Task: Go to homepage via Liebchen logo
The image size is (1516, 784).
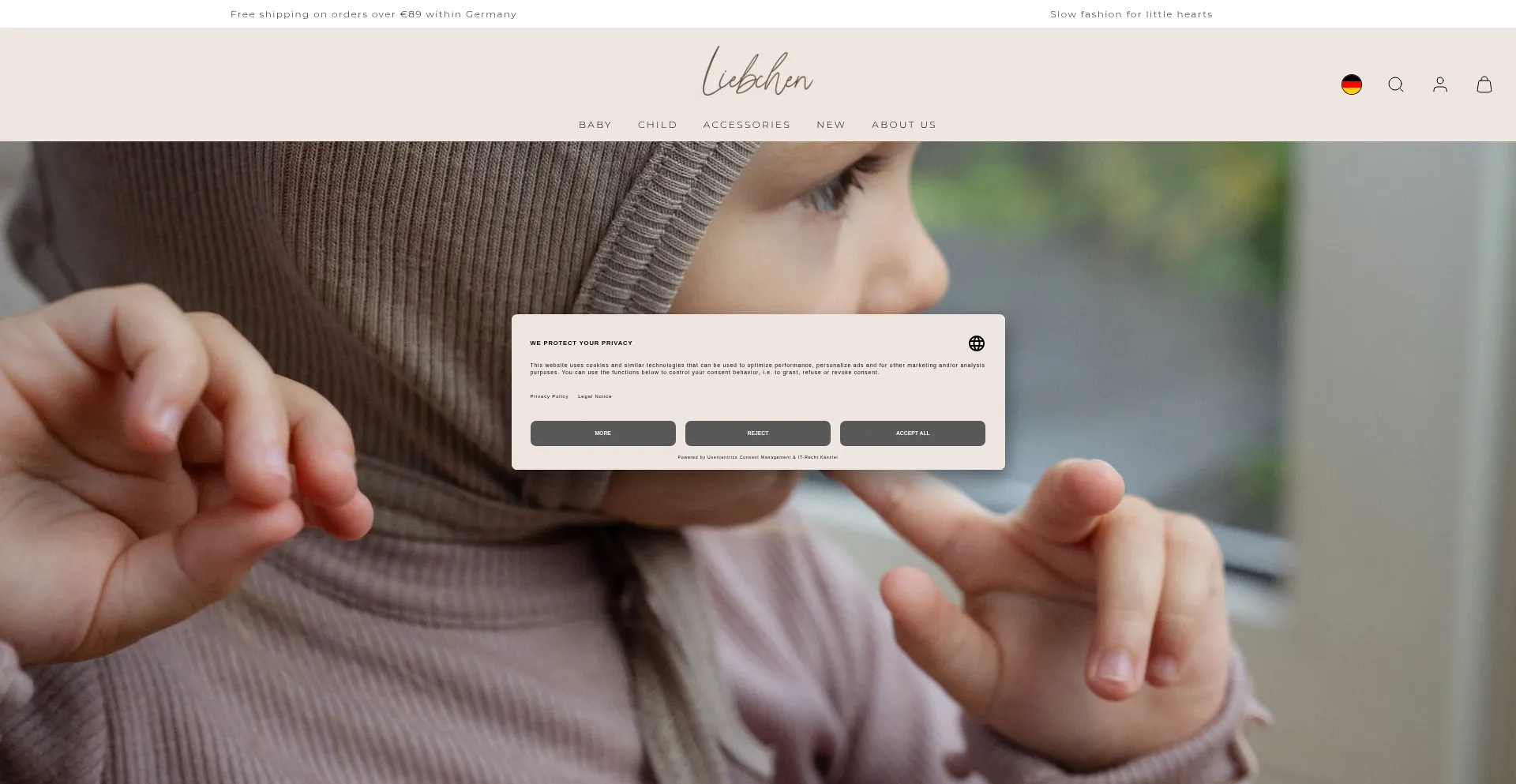Action: 757,71
